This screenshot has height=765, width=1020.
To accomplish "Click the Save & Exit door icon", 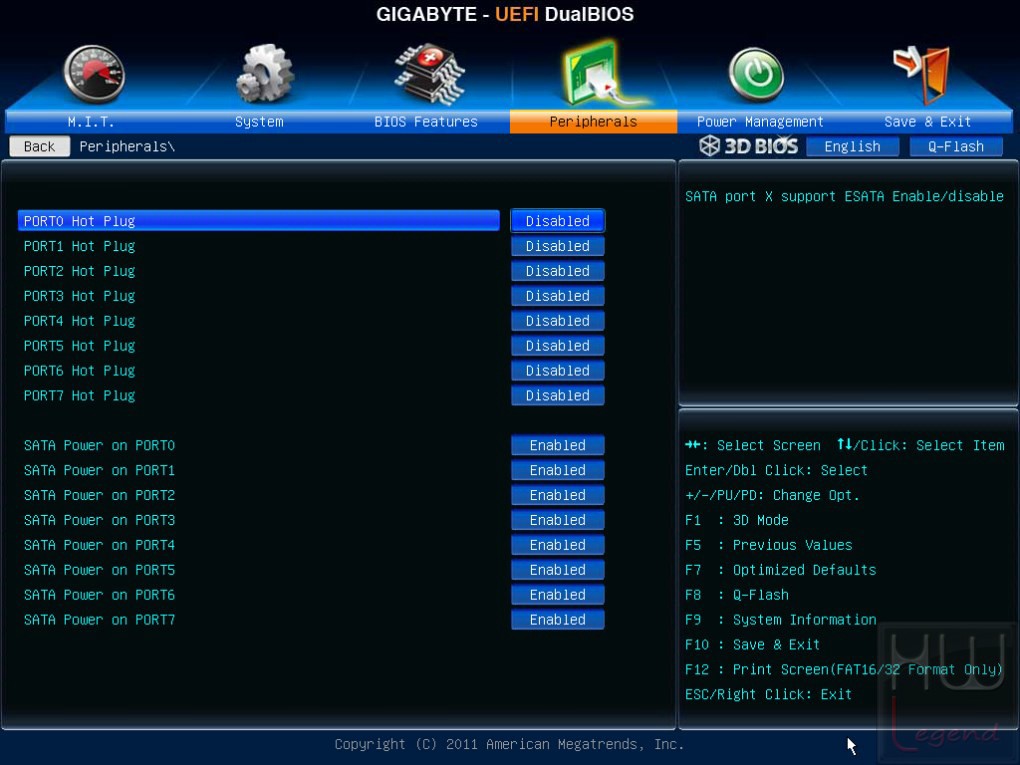I will coord(922,75).
